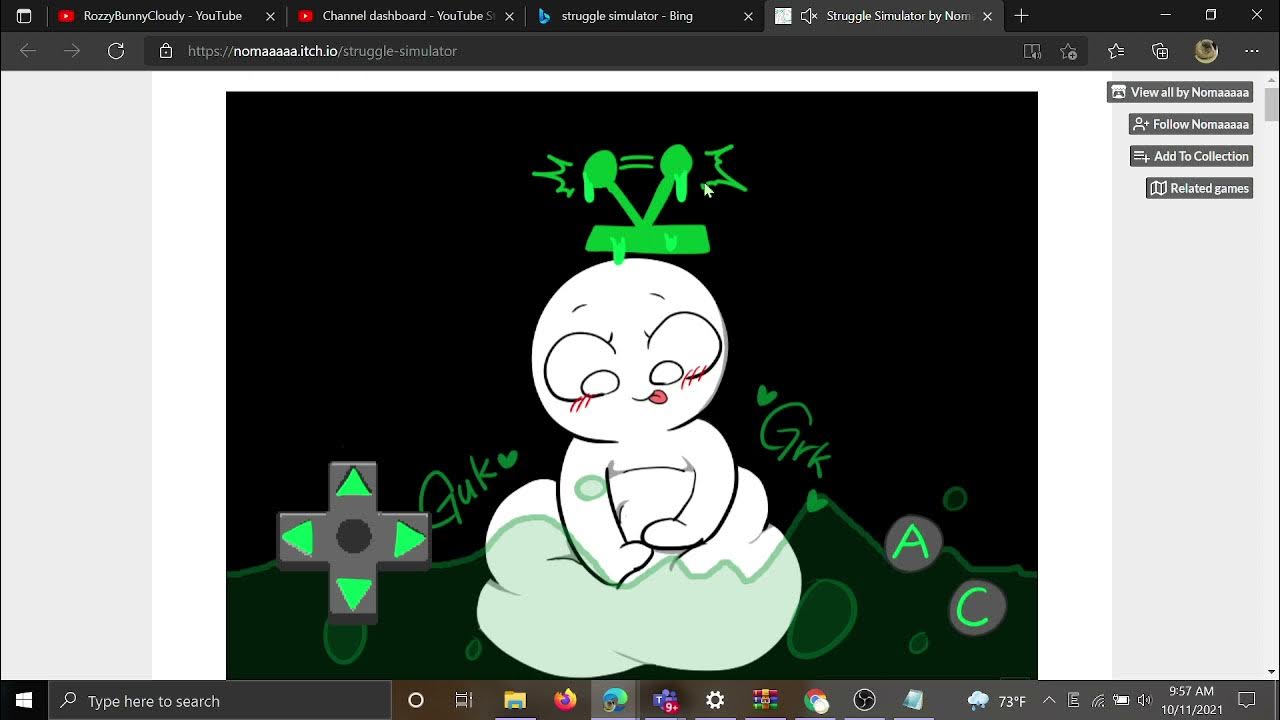Select the Struggle Simulator by Nomaaaaa tab
This screenshot has width=1280, height=720.
coord(885,16)
